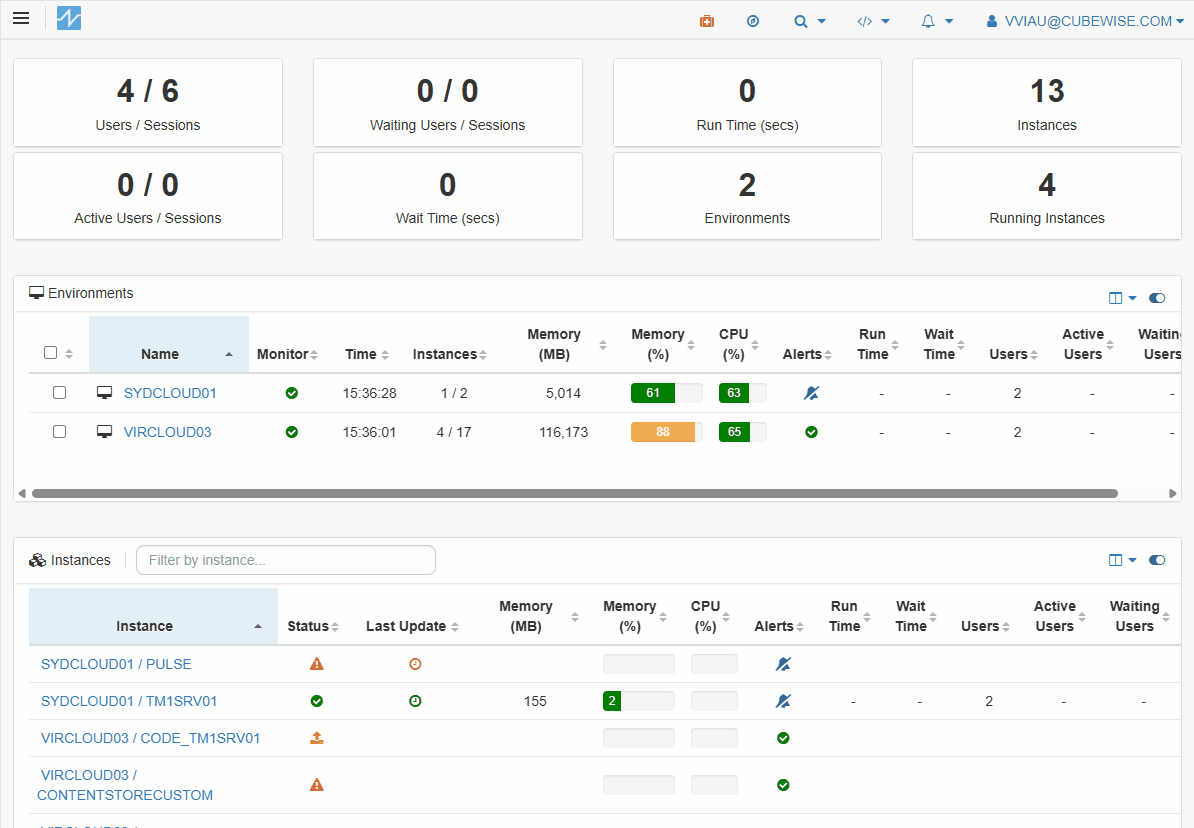The height and width of the screenshot is (828, 1194).
Task: Click TM1SRV01 last update clock icon
Action: tap(415, 701)
